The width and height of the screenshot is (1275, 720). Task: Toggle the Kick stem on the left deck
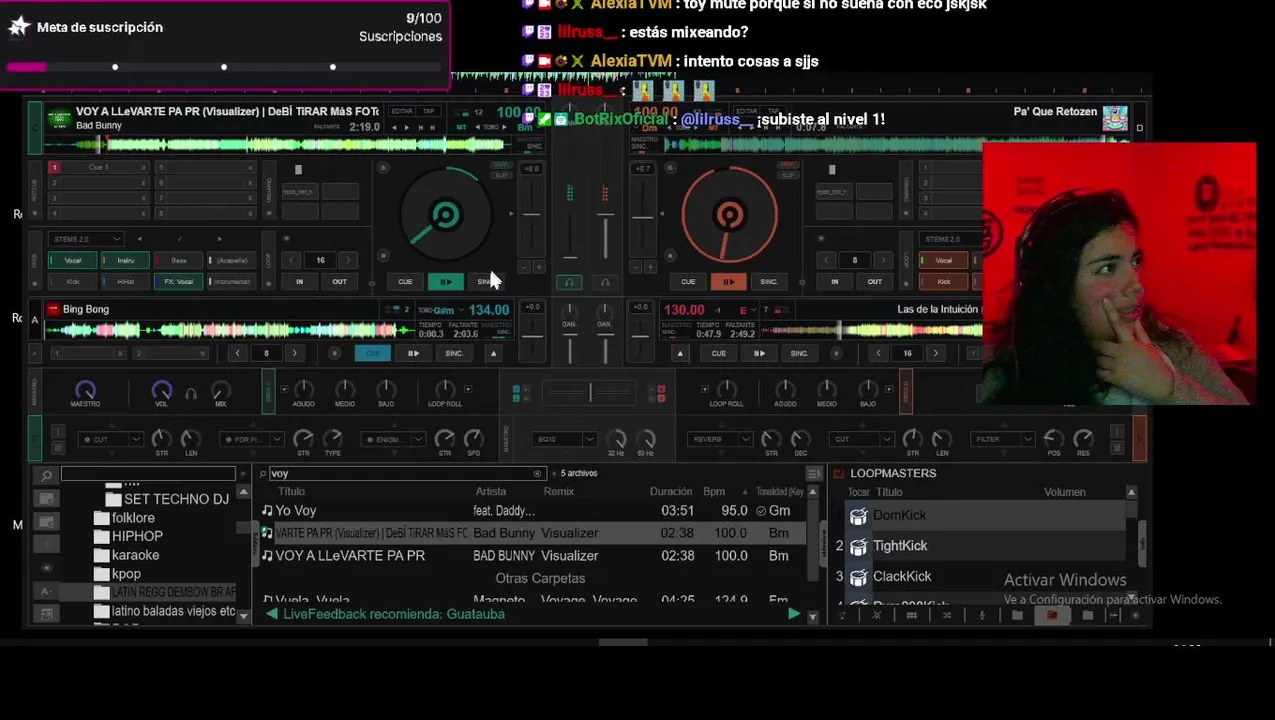(73, 282)
